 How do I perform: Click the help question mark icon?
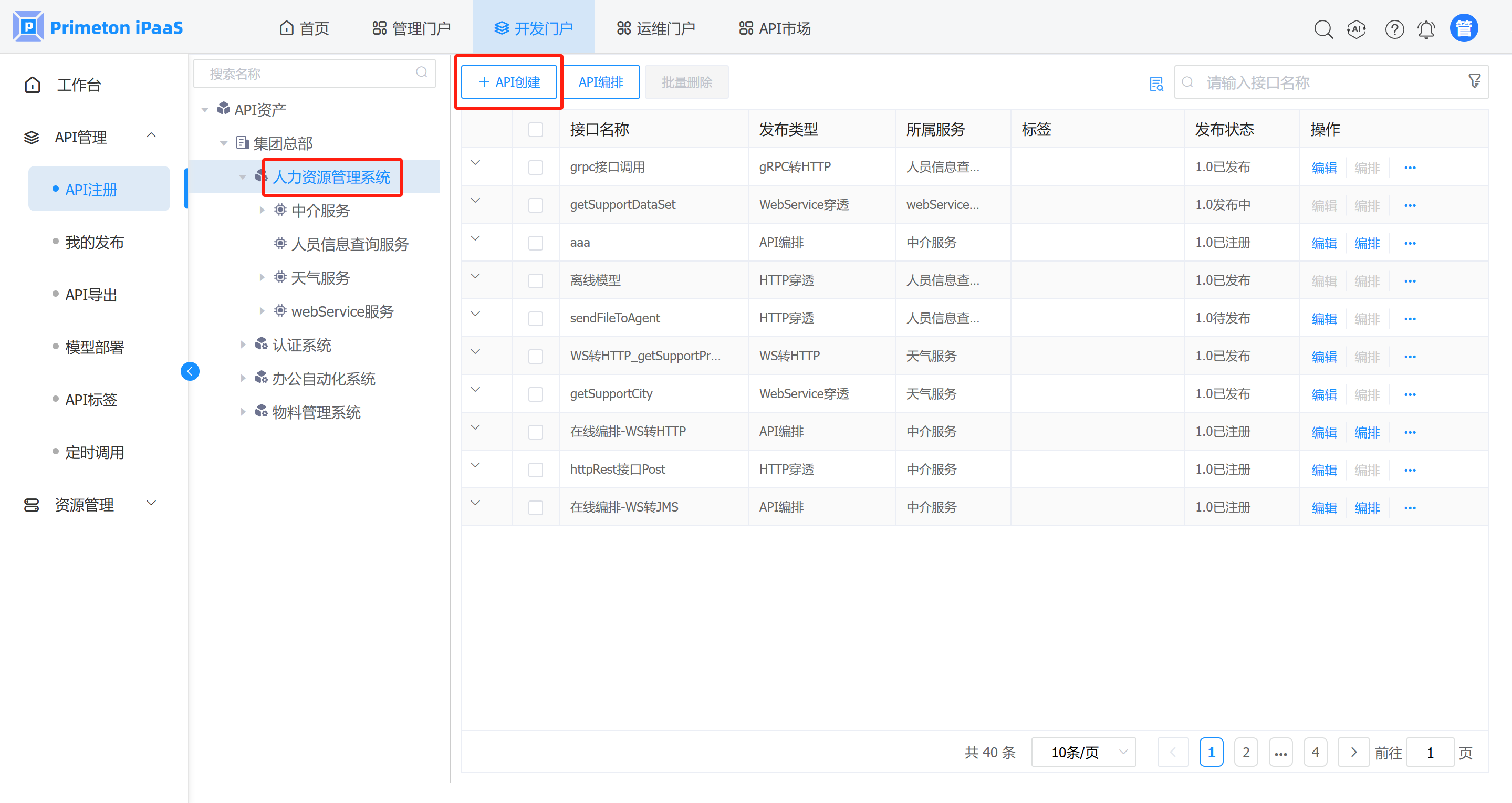click(x=1394, y=29)
